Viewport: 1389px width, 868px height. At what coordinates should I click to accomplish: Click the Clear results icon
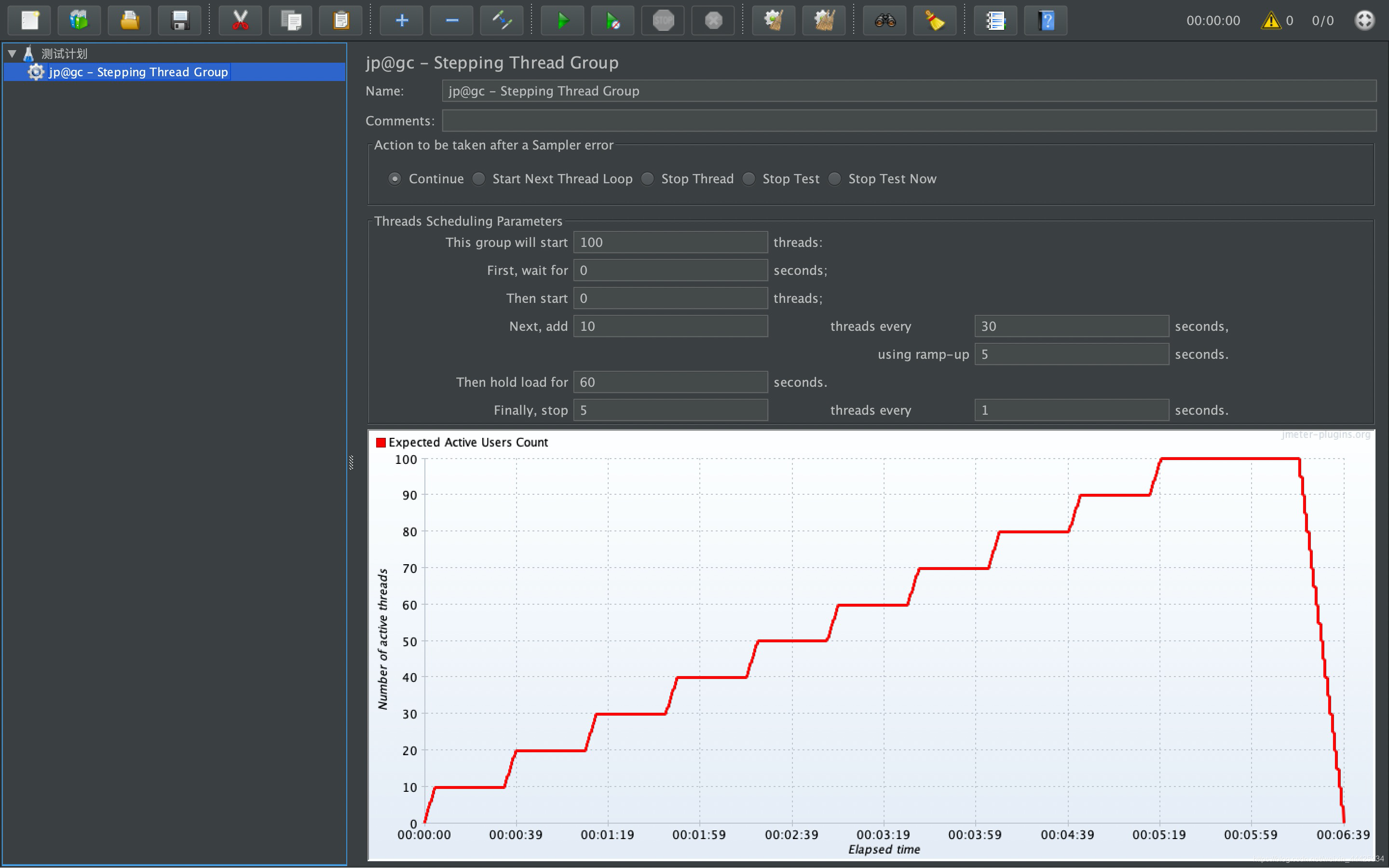pyautogui.click(x=774, y=21)
